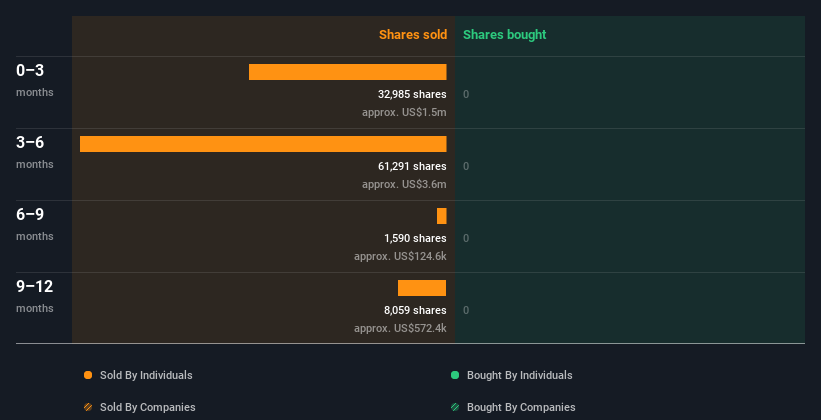Click the striped Bought By Companies legend icon

click(x=455, y=407)
